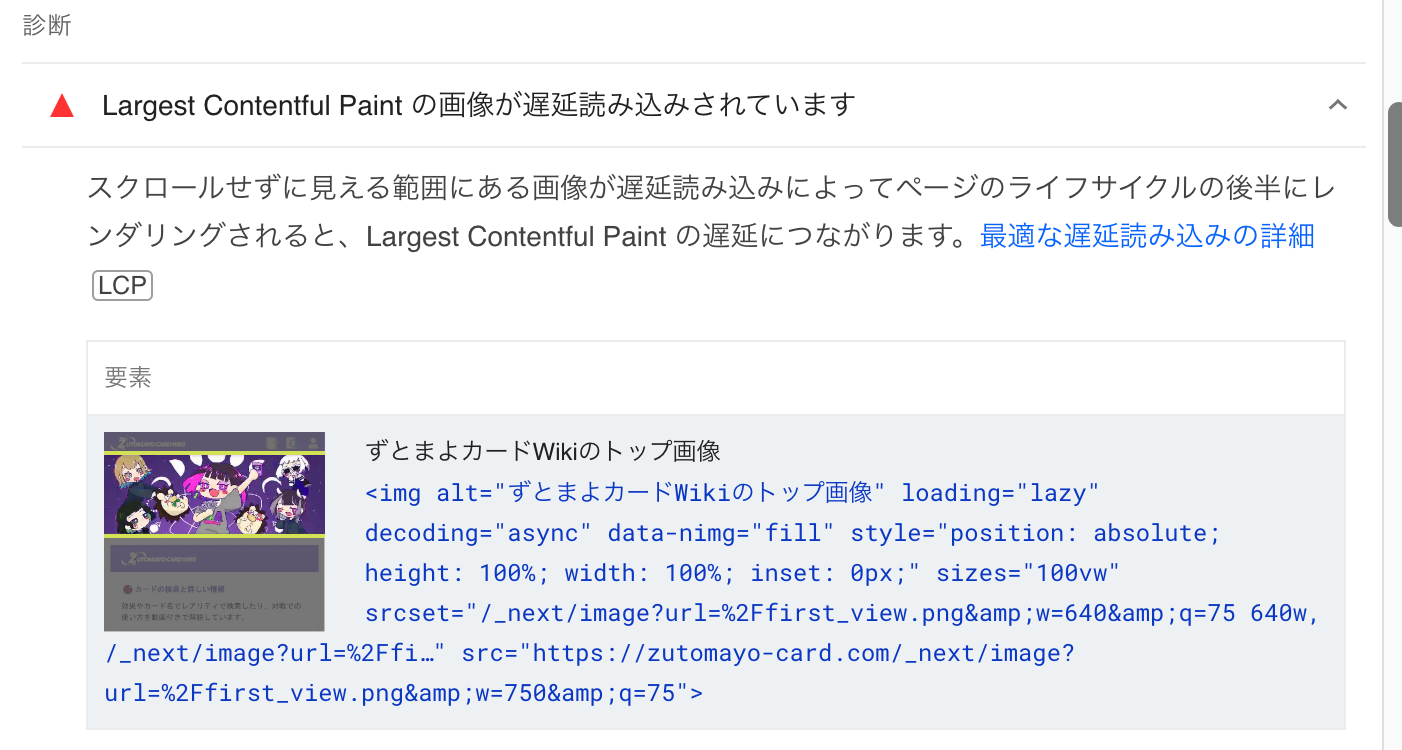Collapse the lazy-loaded image audit with the chevron

tap(1338, 104)
